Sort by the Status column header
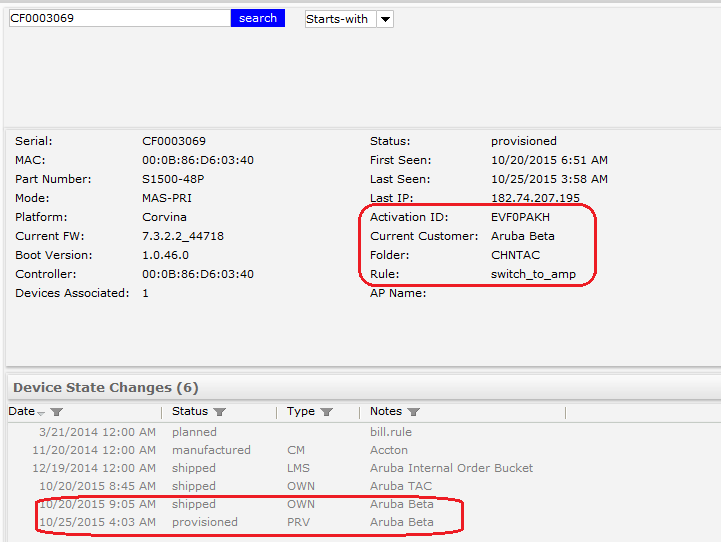This screenshot has width=721, height=542. (x=190, y=411)
